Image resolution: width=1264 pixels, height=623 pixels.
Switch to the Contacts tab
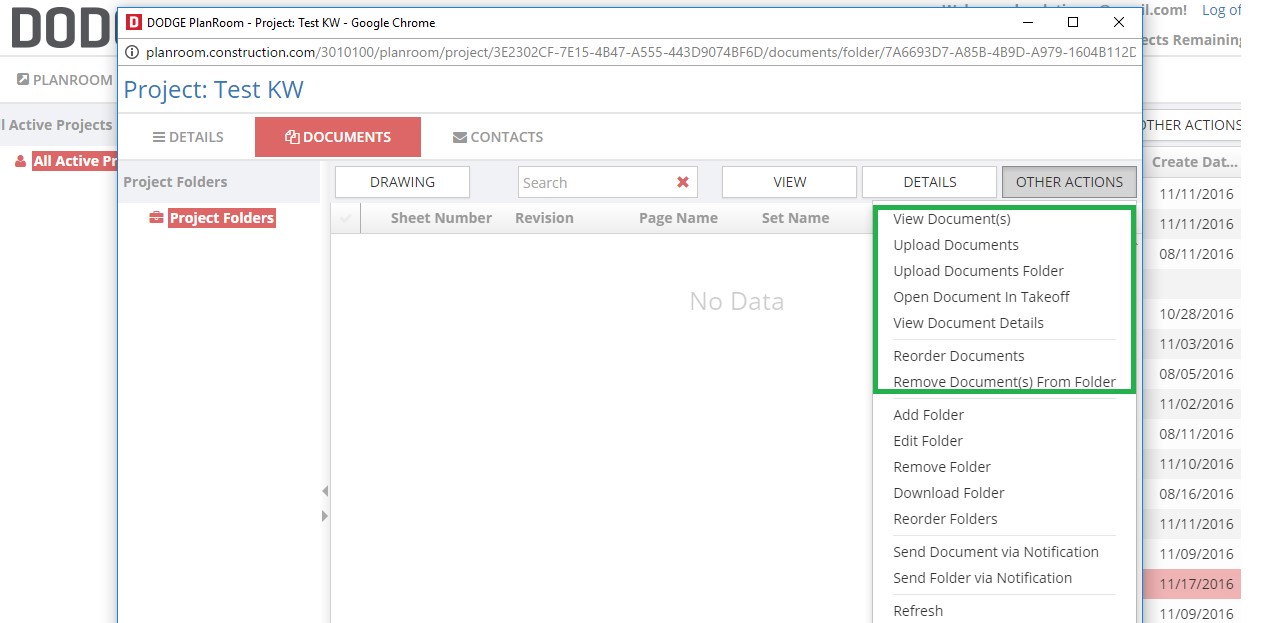click(497, 137)
